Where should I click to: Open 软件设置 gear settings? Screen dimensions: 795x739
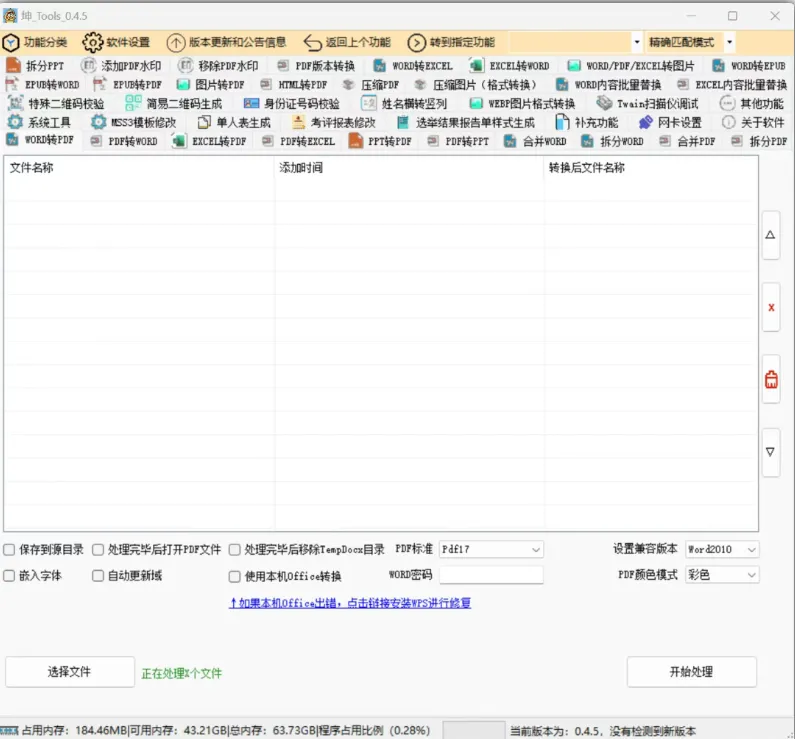[x=117, y=42]
